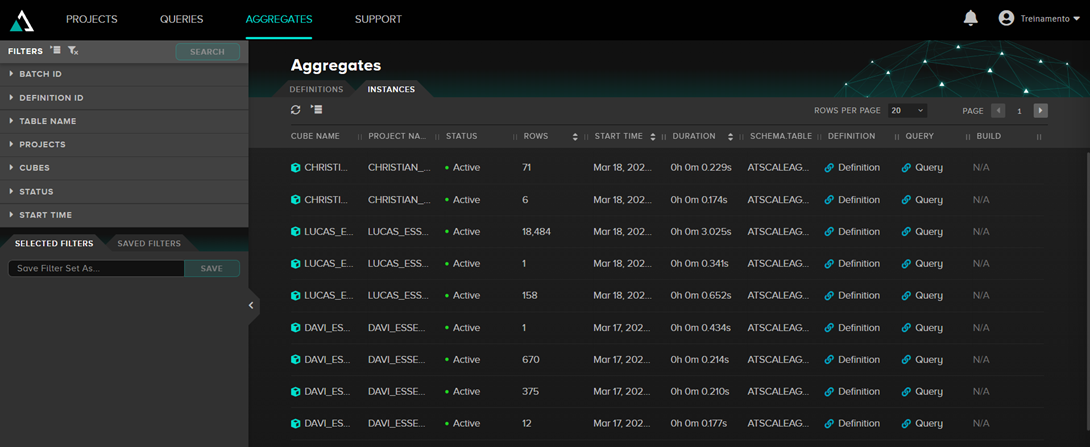Sort by the Start Time column arrows
Screen dimensions: 1090x447
653,137
